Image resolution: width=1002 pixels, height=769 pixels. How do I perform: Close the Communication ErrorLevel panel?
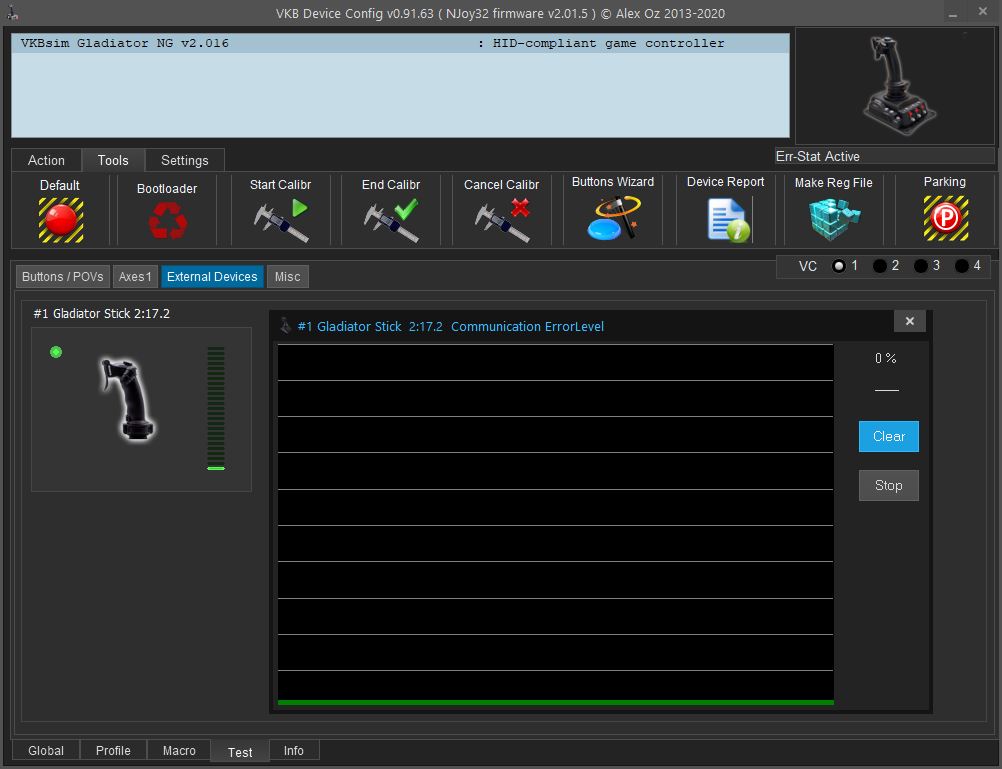coord(910,321)
